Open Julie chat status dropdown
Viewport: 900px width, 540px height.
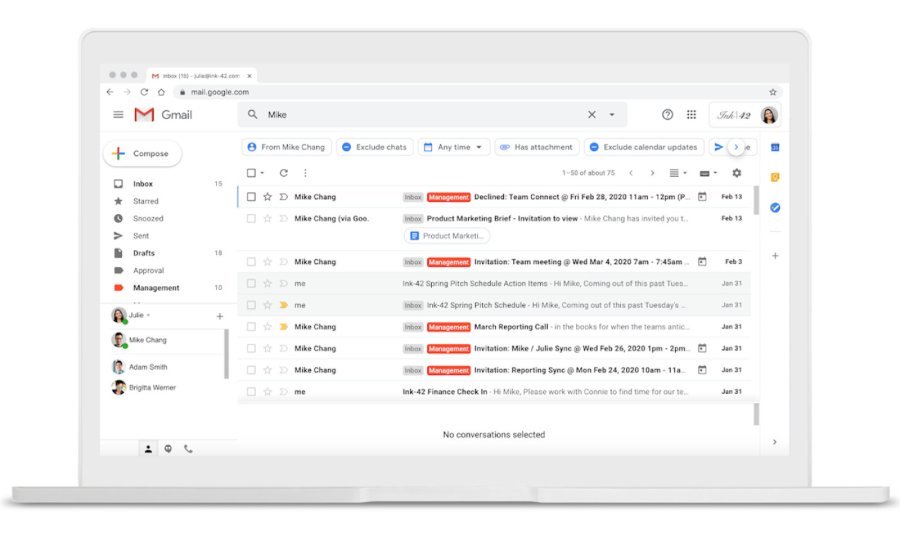pos(148,315)
